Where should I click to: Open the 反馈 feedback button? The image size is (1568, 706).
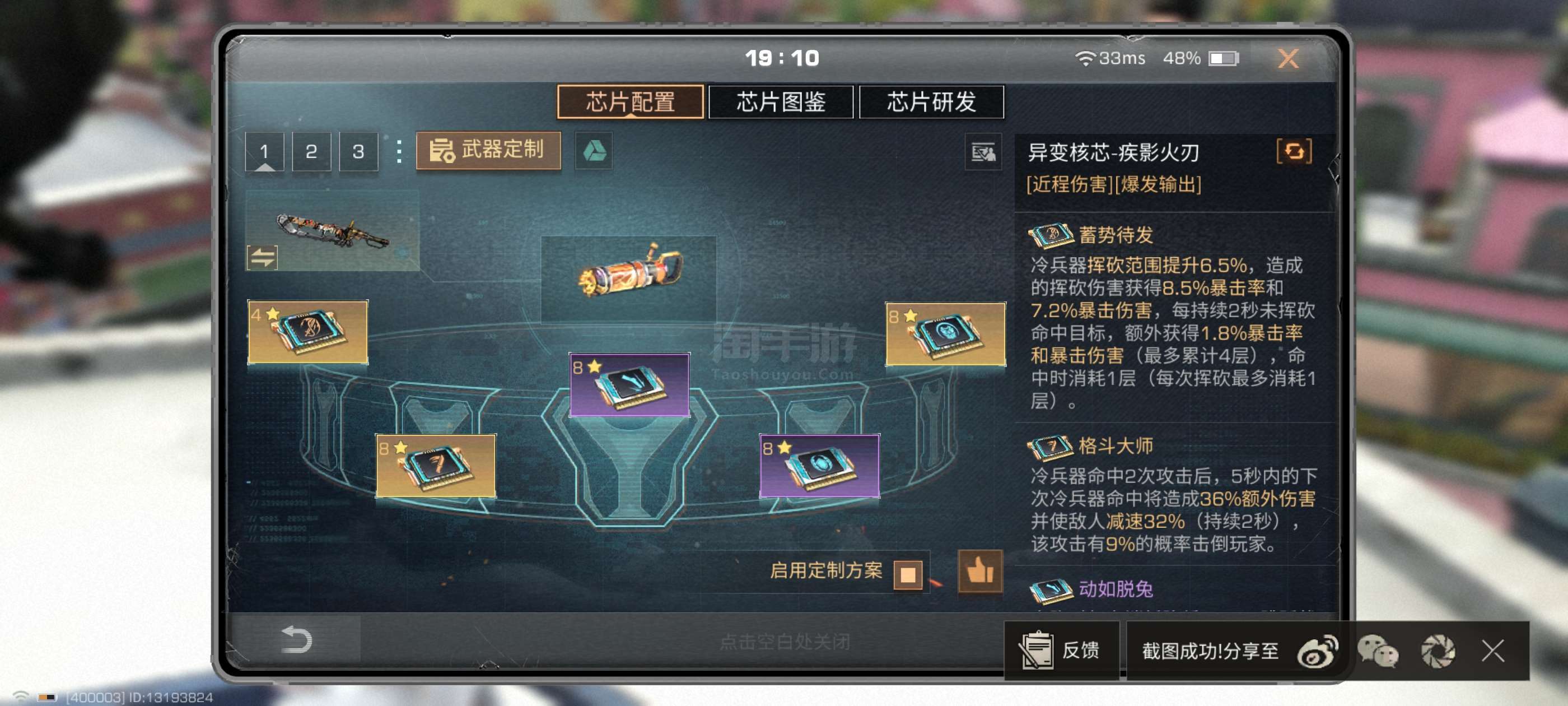pos(1061,650)
